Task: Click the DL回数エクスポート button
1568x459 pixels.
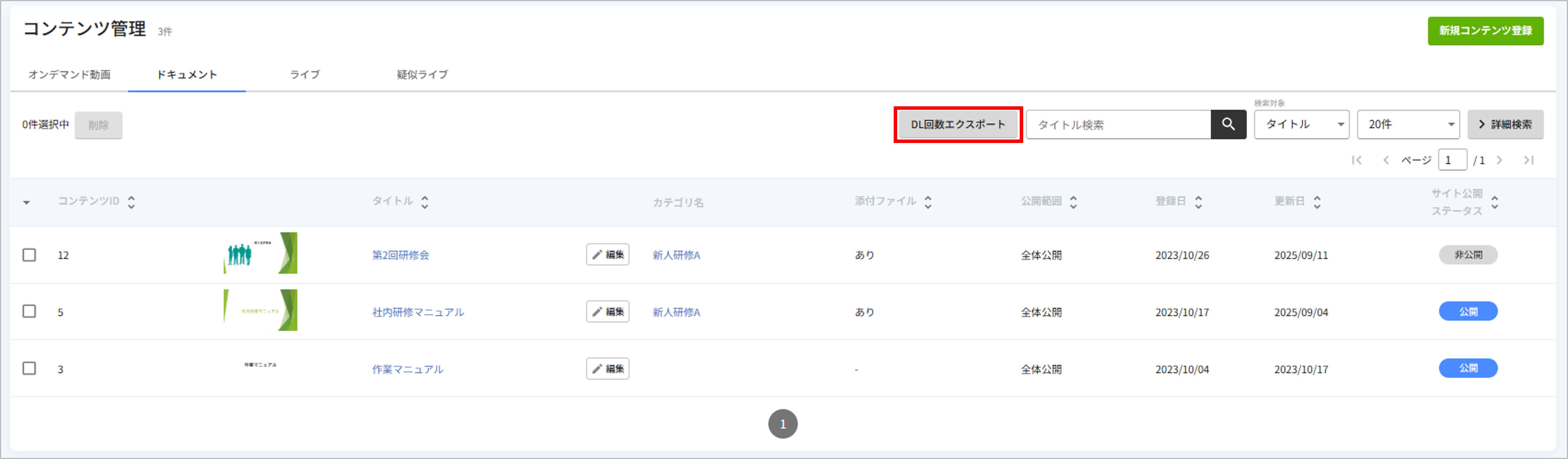Action: (958, 124)
